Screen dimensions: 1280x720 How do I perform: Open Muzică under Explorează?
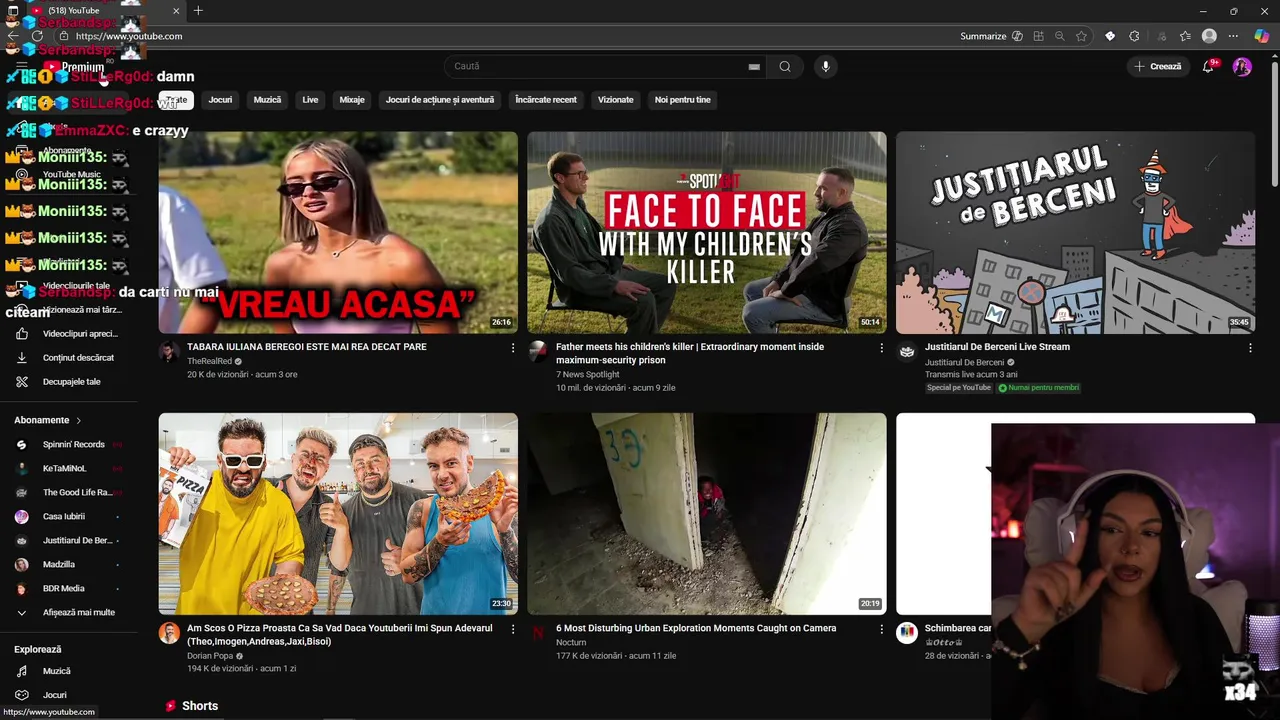69,672
